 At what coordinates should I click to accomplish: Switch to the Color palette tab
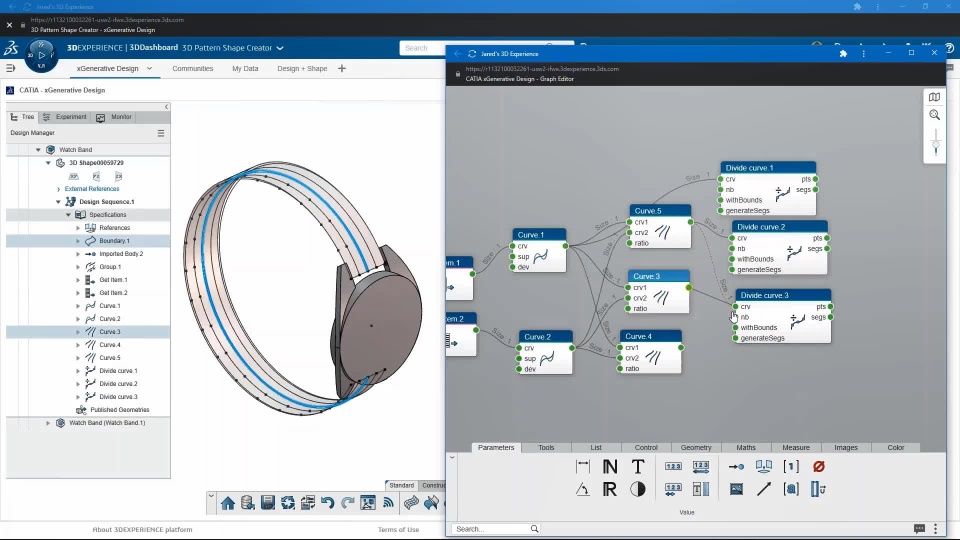pos(896,448)
